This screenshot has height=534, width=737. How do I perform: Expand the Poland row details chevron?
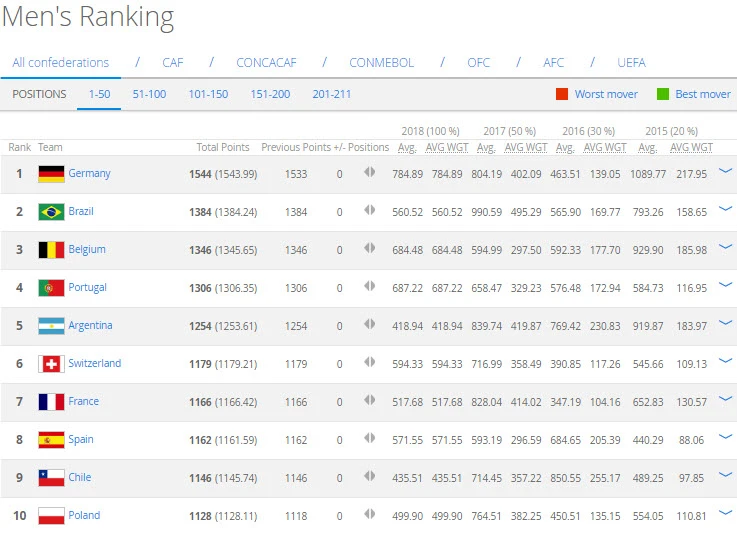725,514
